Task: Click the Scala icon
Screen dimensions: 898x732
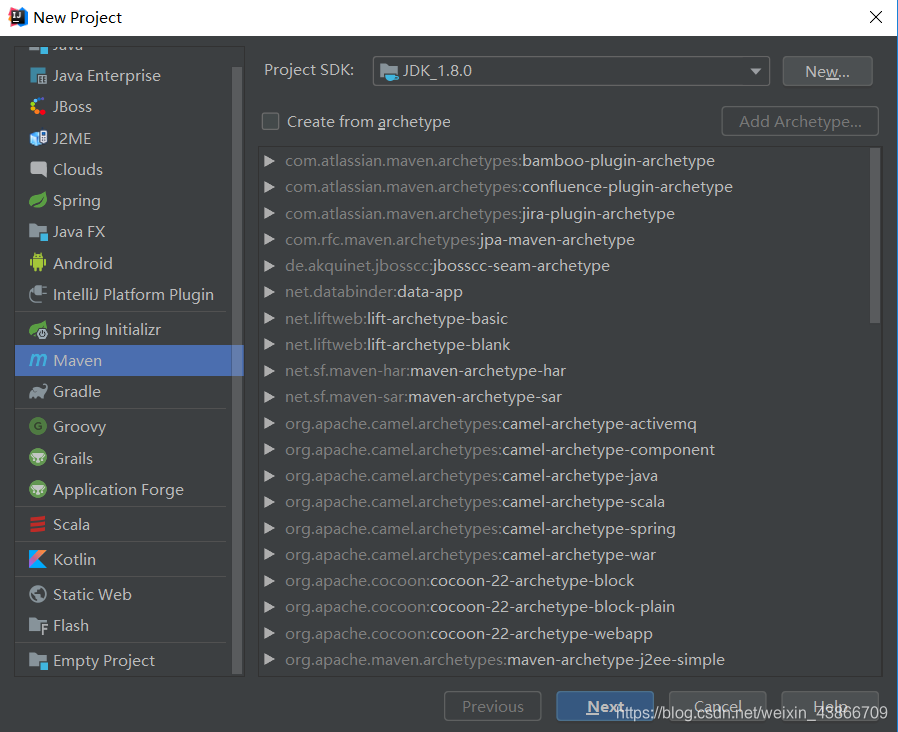Action: coord(38,525)
